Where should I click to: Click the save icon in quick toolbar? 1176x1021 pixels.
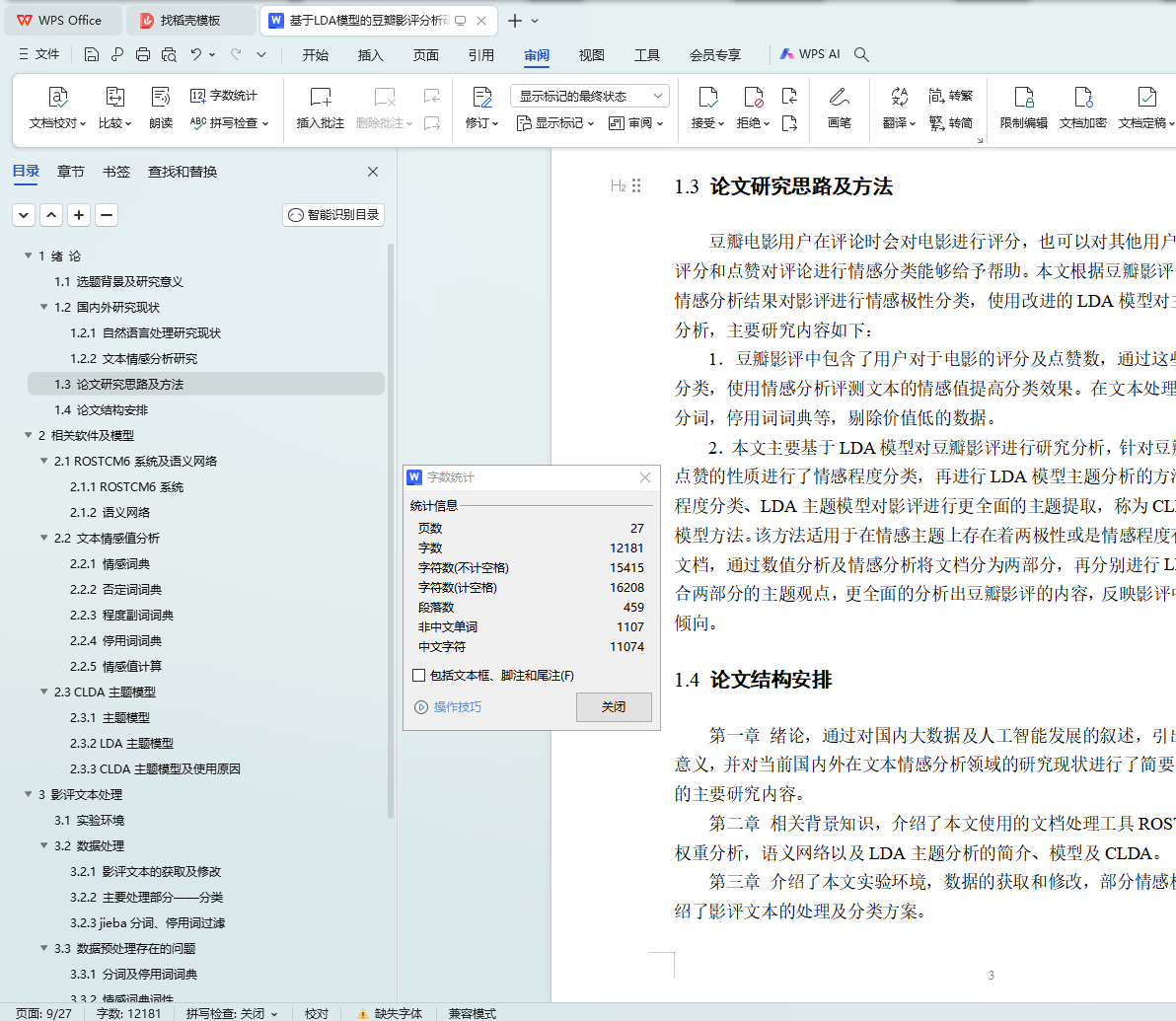(92, 54)
